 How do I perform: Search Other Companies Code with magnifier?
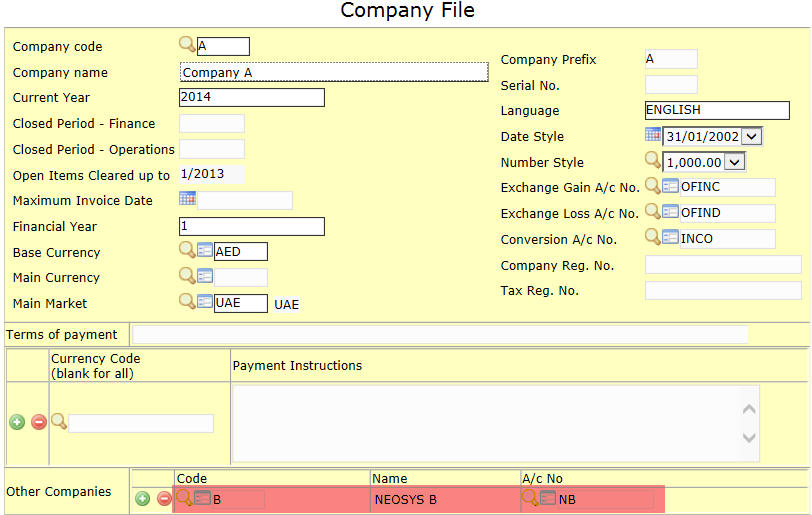(x=184, y=498)
